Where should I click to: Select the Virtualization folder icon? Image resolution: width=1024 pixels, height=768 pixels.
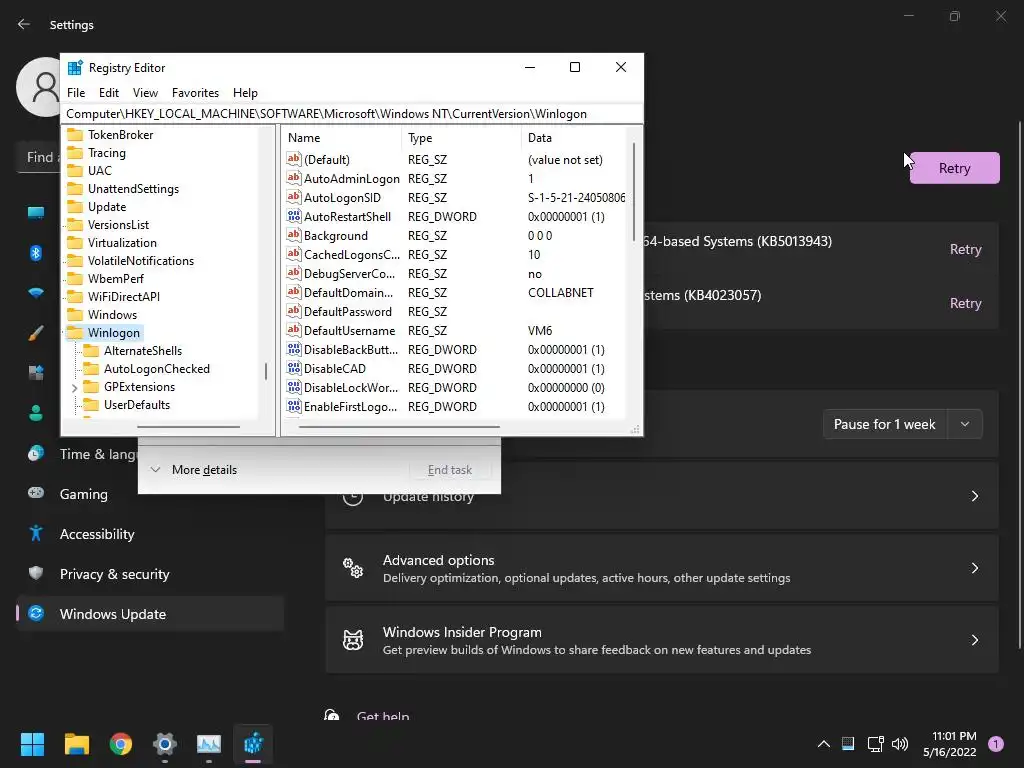(76, 242)
